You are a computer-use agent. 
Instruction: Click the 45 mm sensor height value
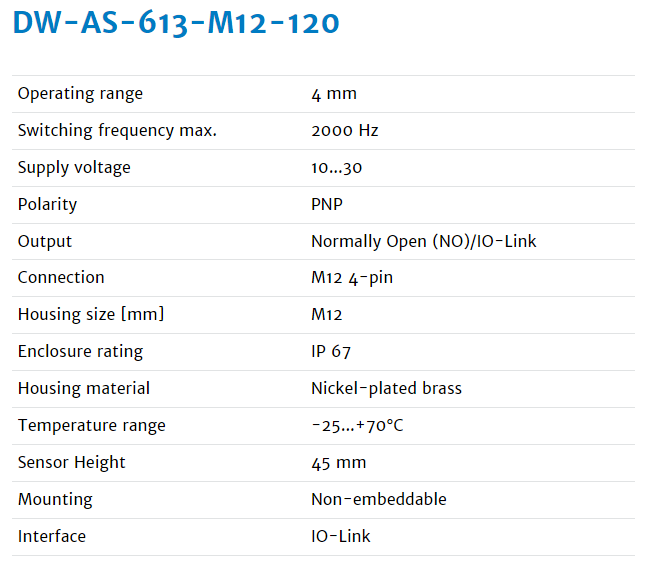[x=338, y=463]
